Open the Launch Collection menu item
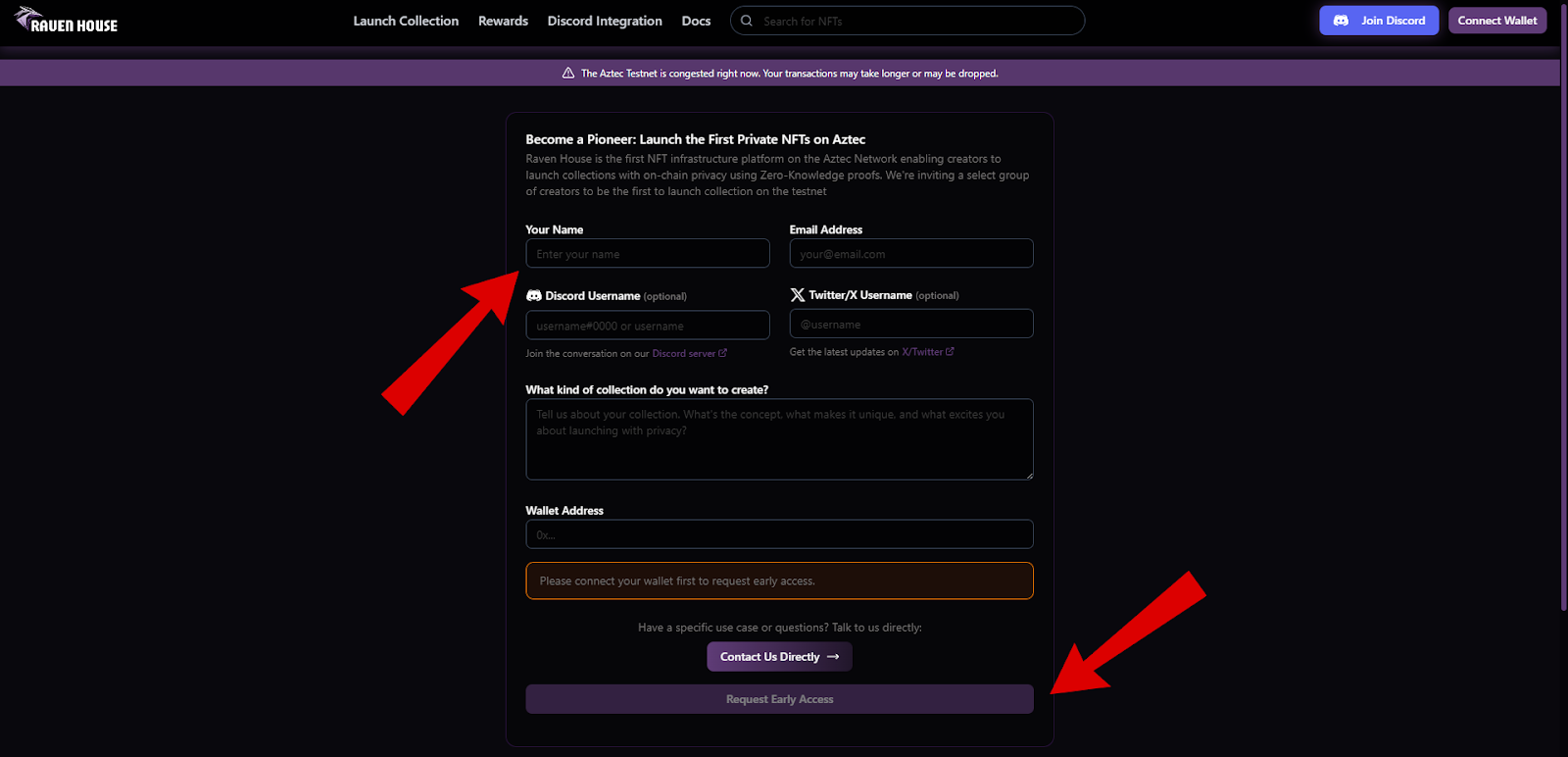This screenshot has width=1568, height=757. (x=406, y=21)
